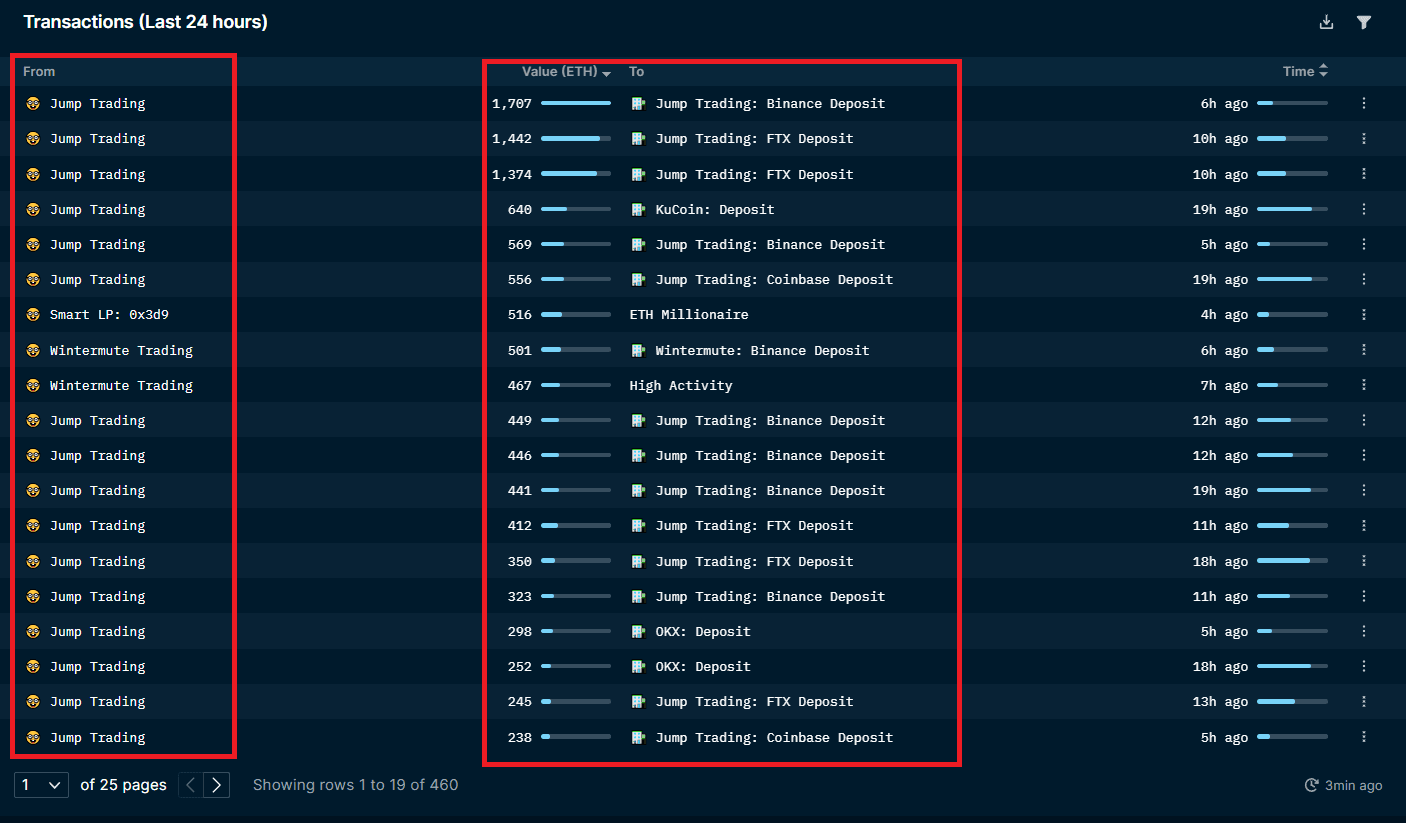Open Smart LP: 0x3d9 sender link
This screenshot has height=826, width=1406.
pyautogui.click(x=109, y=314)
